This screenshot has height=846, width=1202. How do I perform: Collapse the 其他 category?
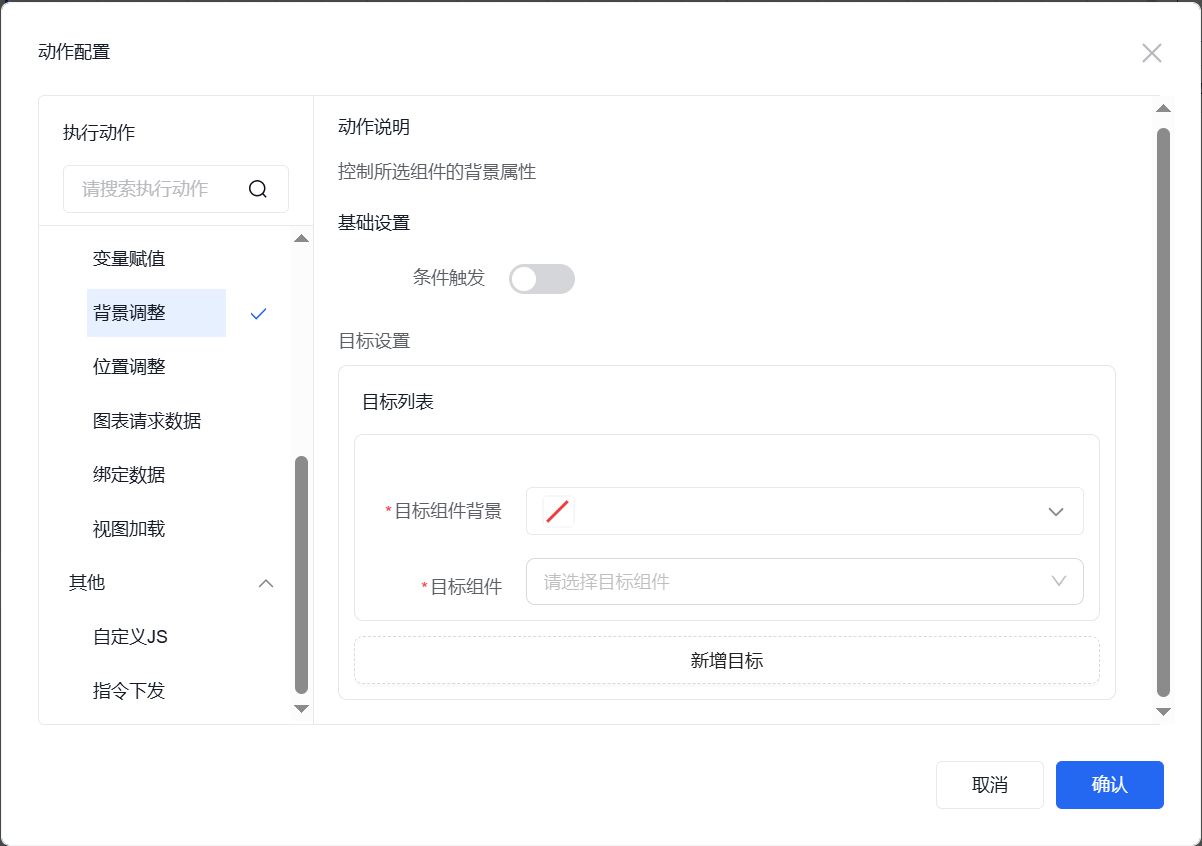266,583
